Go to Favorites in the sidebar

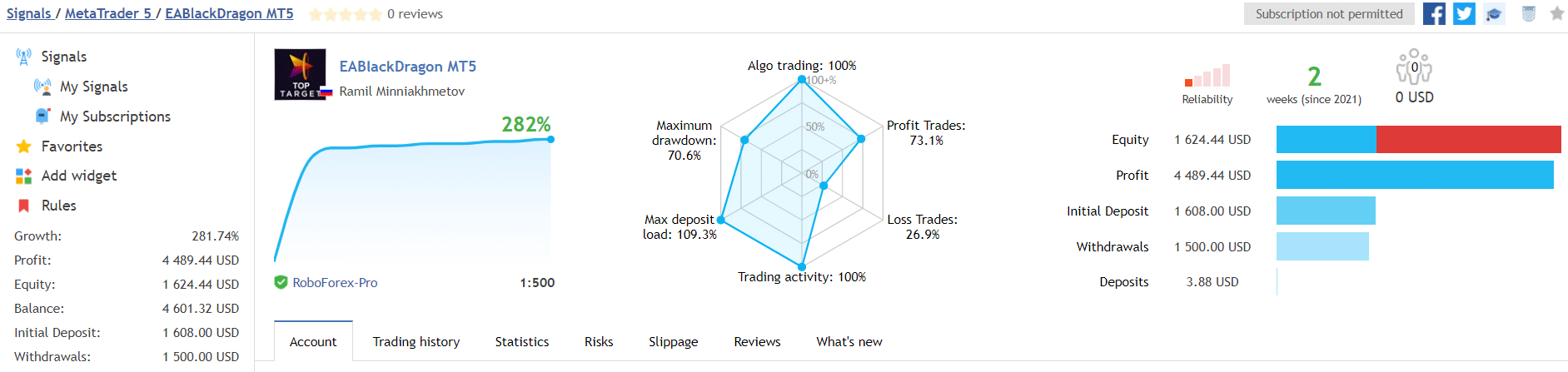(72, 146)
